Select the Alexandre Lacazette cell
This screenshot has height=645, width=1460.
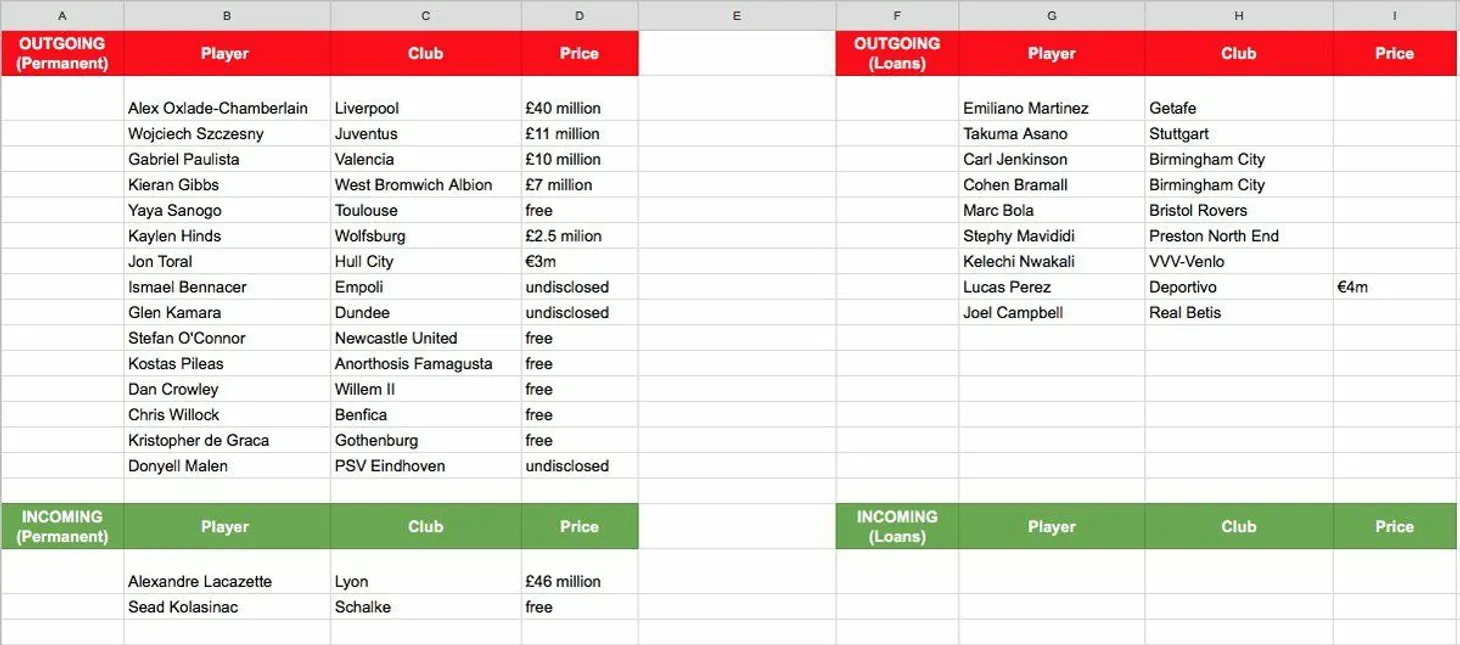tap(200, 581)
